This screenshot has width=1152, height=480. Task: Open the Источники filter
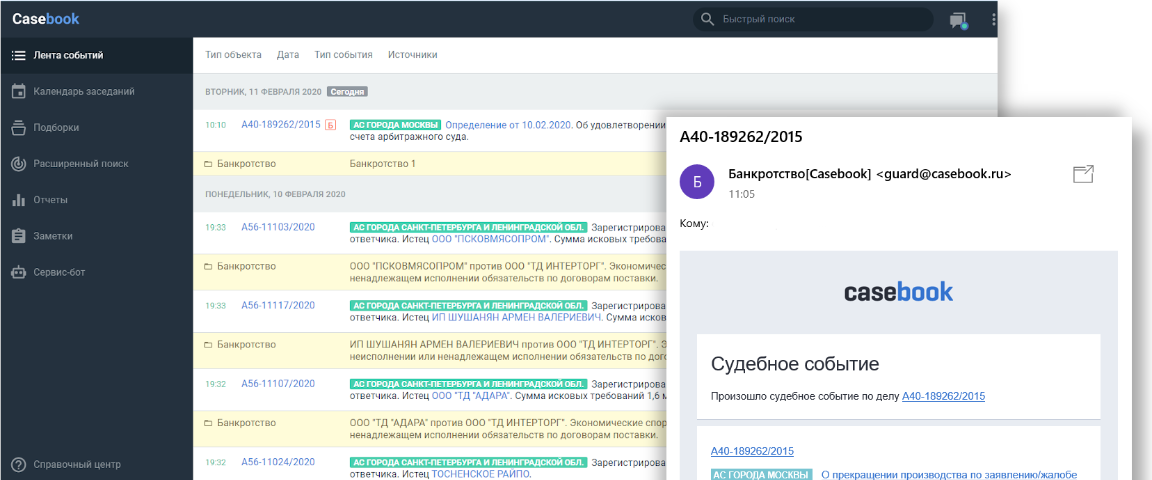click(413, 54)
